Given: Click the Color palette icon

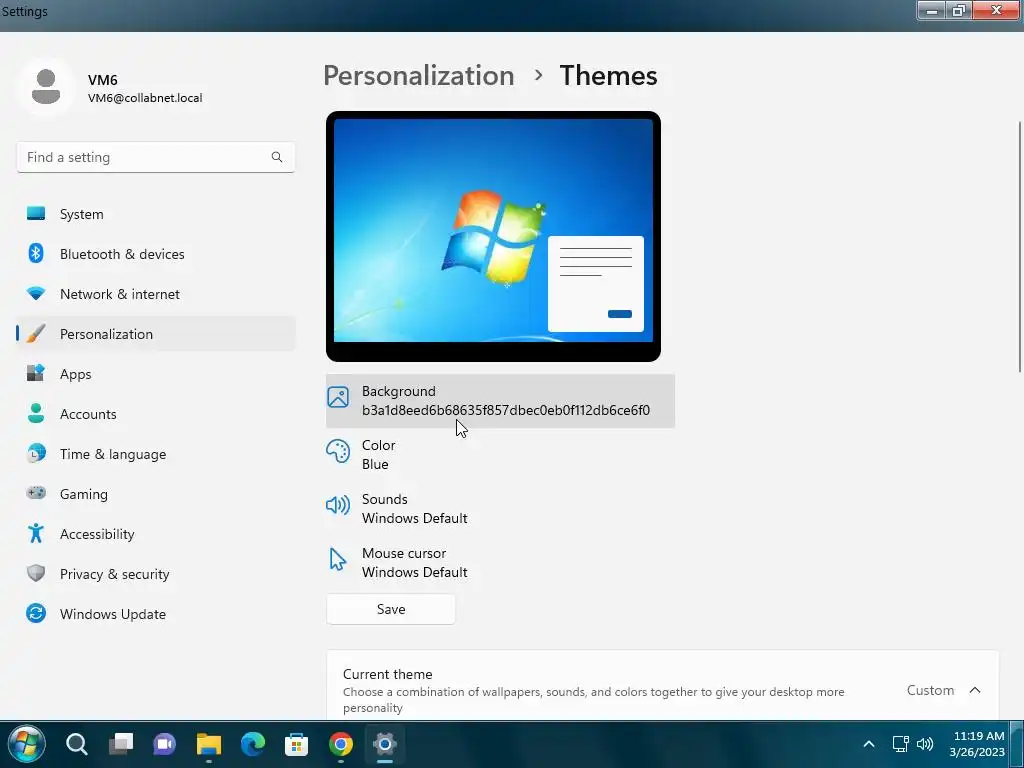Looking at the screenshot, I should coord(338,451).
